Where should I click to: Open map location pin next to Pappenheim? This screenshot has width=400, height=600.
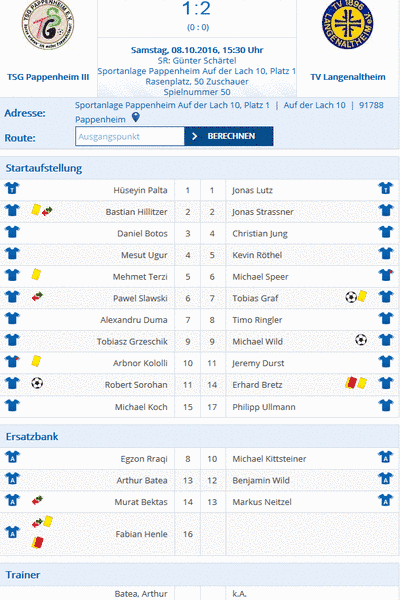[136, 118]
